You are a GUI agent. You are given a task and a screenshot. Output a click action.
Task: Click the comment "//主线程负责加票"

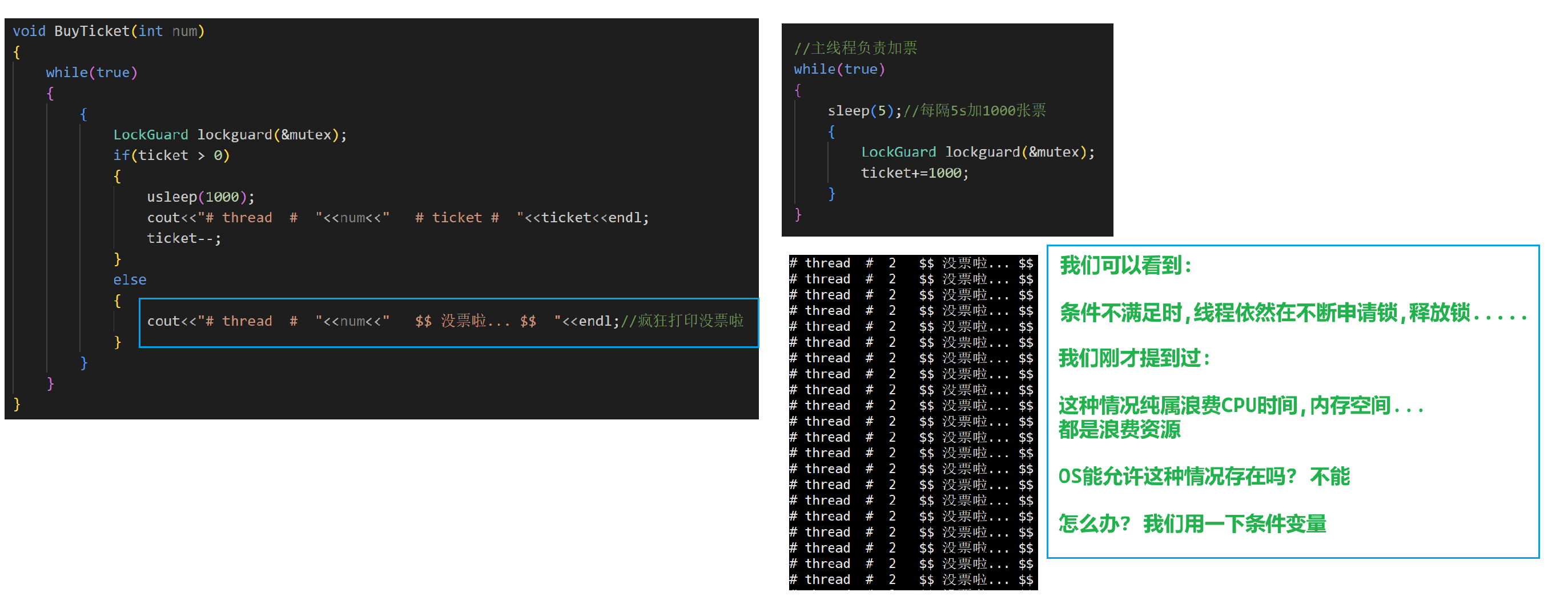coord(855,48)
